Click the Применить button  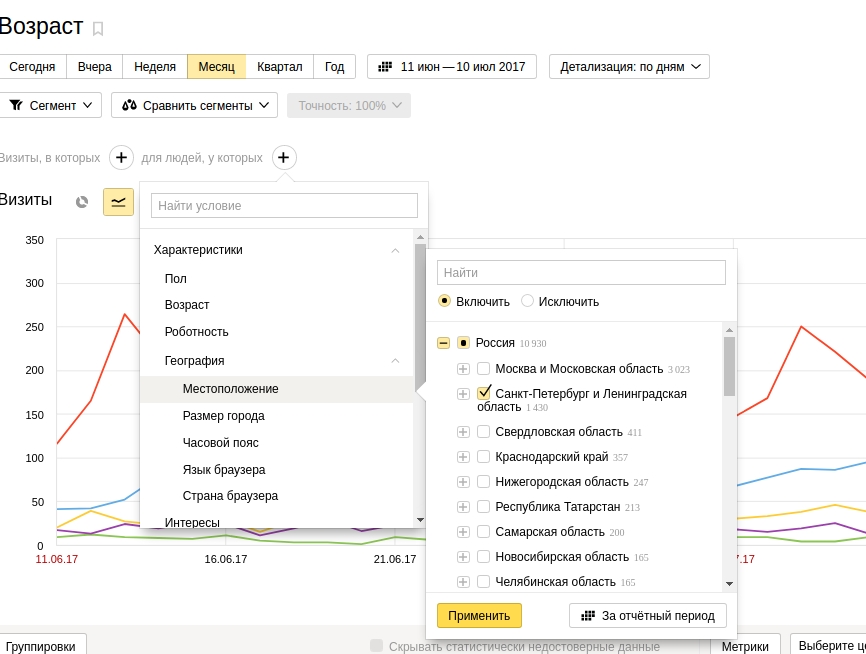[x=479, y=615]
